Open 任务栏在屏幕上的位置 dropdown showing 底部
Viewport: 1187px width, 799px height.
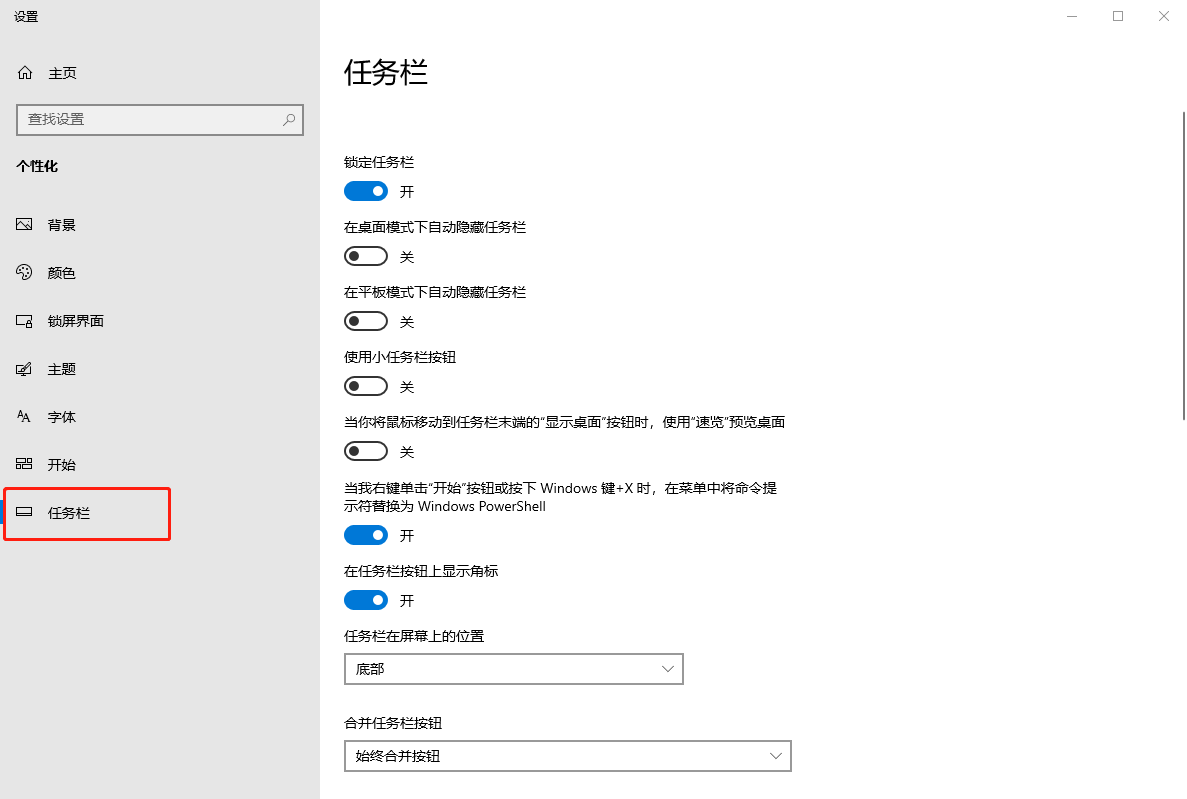[x=513, y=669]
